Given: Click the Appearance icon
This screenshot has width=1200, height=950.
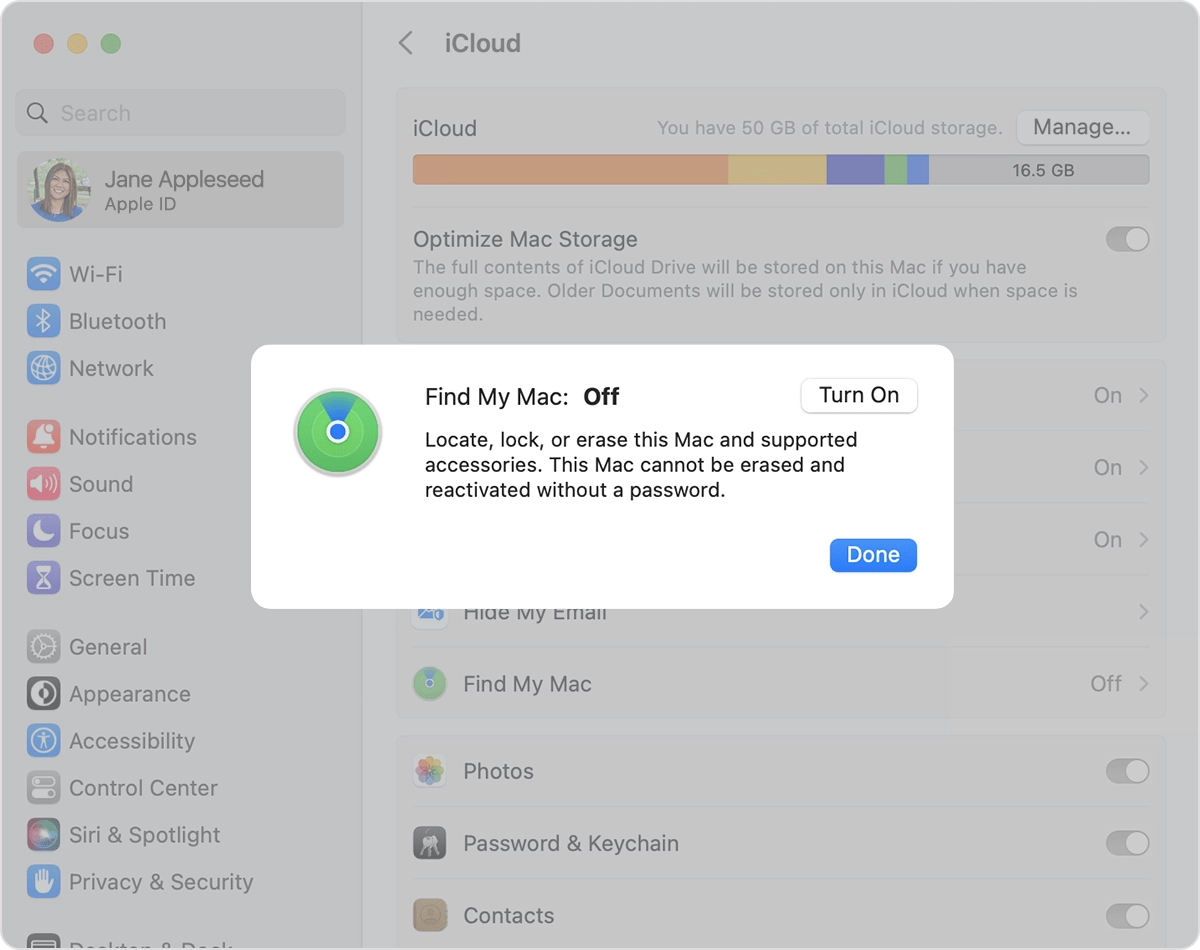Looking at the screenshot, I should (43, 694).
